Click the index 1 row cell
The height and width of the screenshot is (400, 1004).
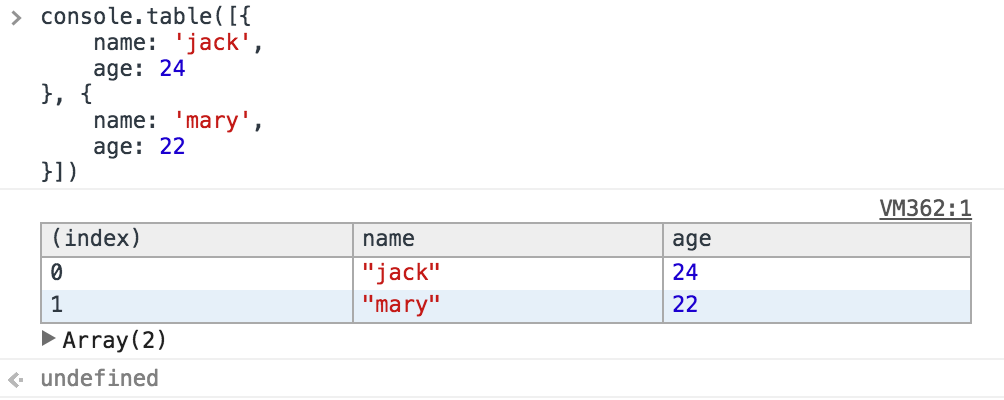click(197, 305)
